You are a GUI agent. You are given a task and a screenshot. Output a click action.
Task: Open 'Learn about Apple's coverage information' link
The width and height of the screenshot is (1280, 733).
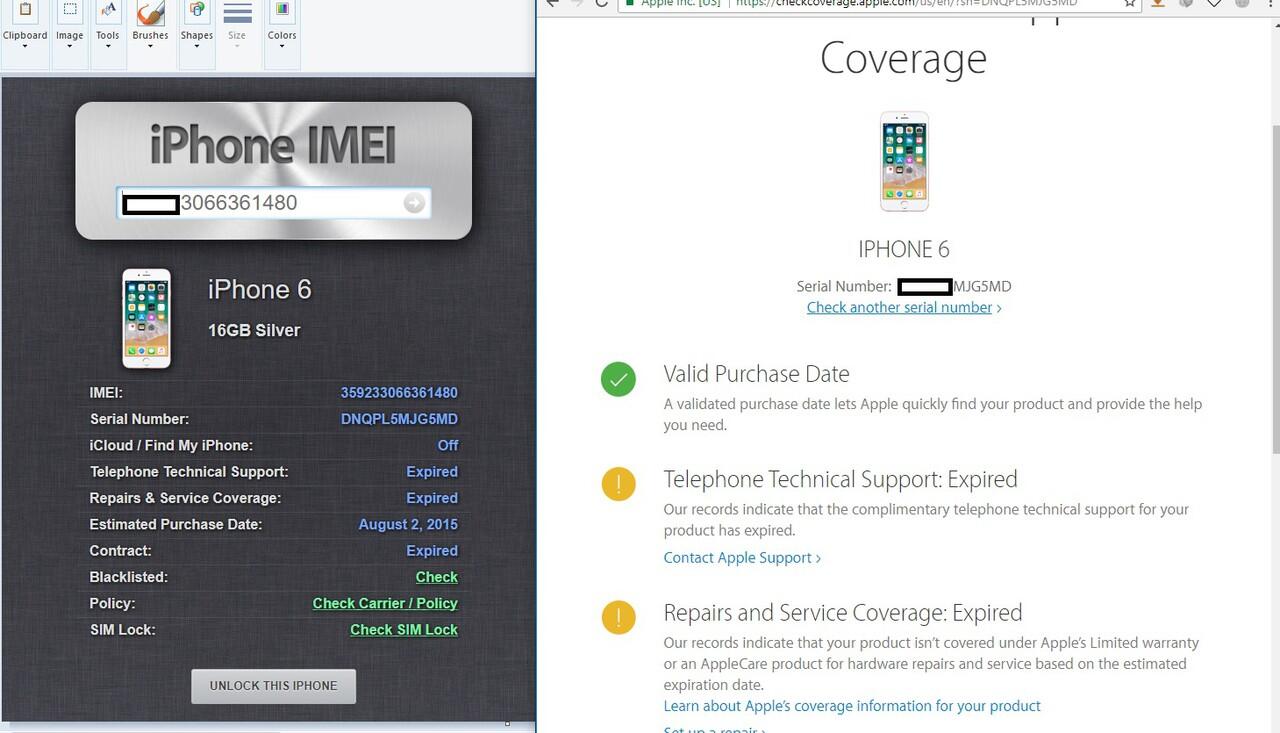(x=852, y=706)
